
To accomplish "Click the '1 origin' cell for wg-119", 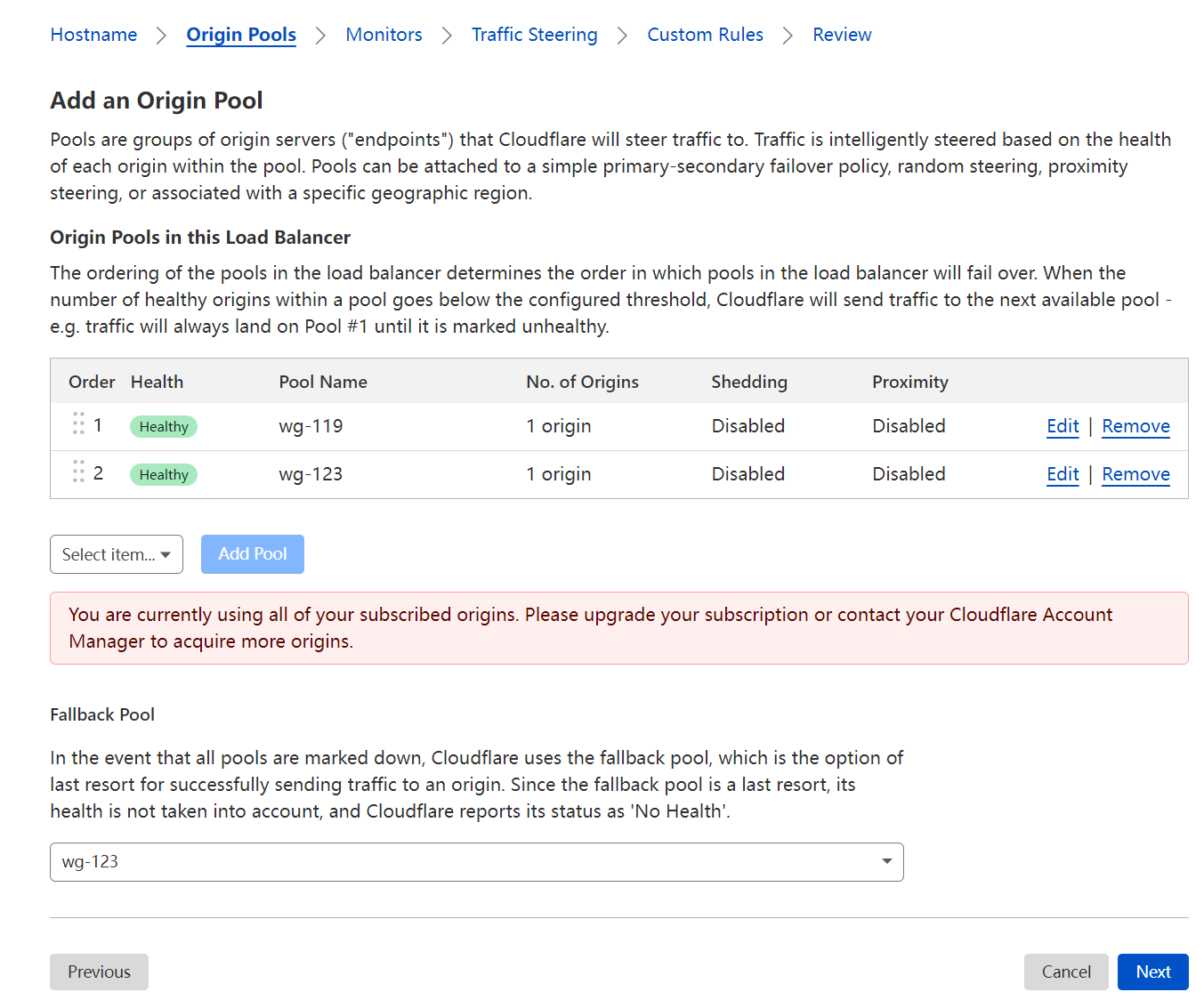I will (x=559, y=426).
